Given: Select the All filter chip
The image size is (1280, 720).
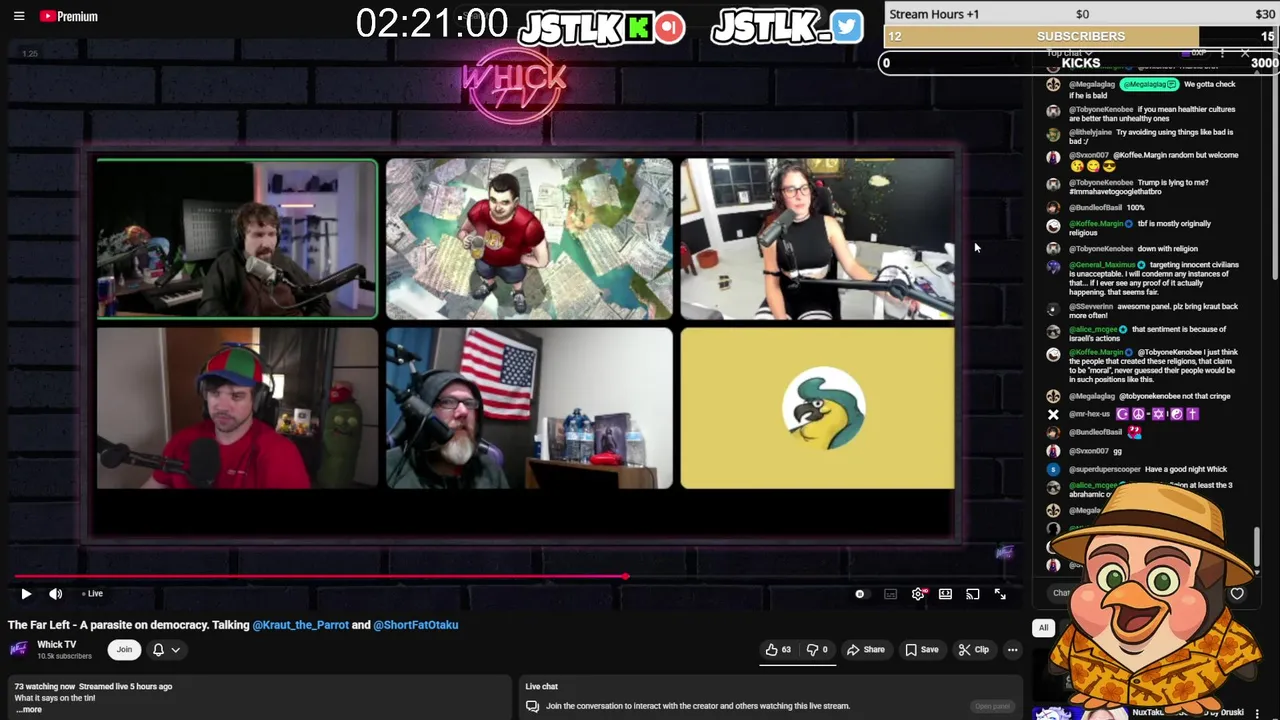Looking at the screenshot, I should pos(1043,628).
